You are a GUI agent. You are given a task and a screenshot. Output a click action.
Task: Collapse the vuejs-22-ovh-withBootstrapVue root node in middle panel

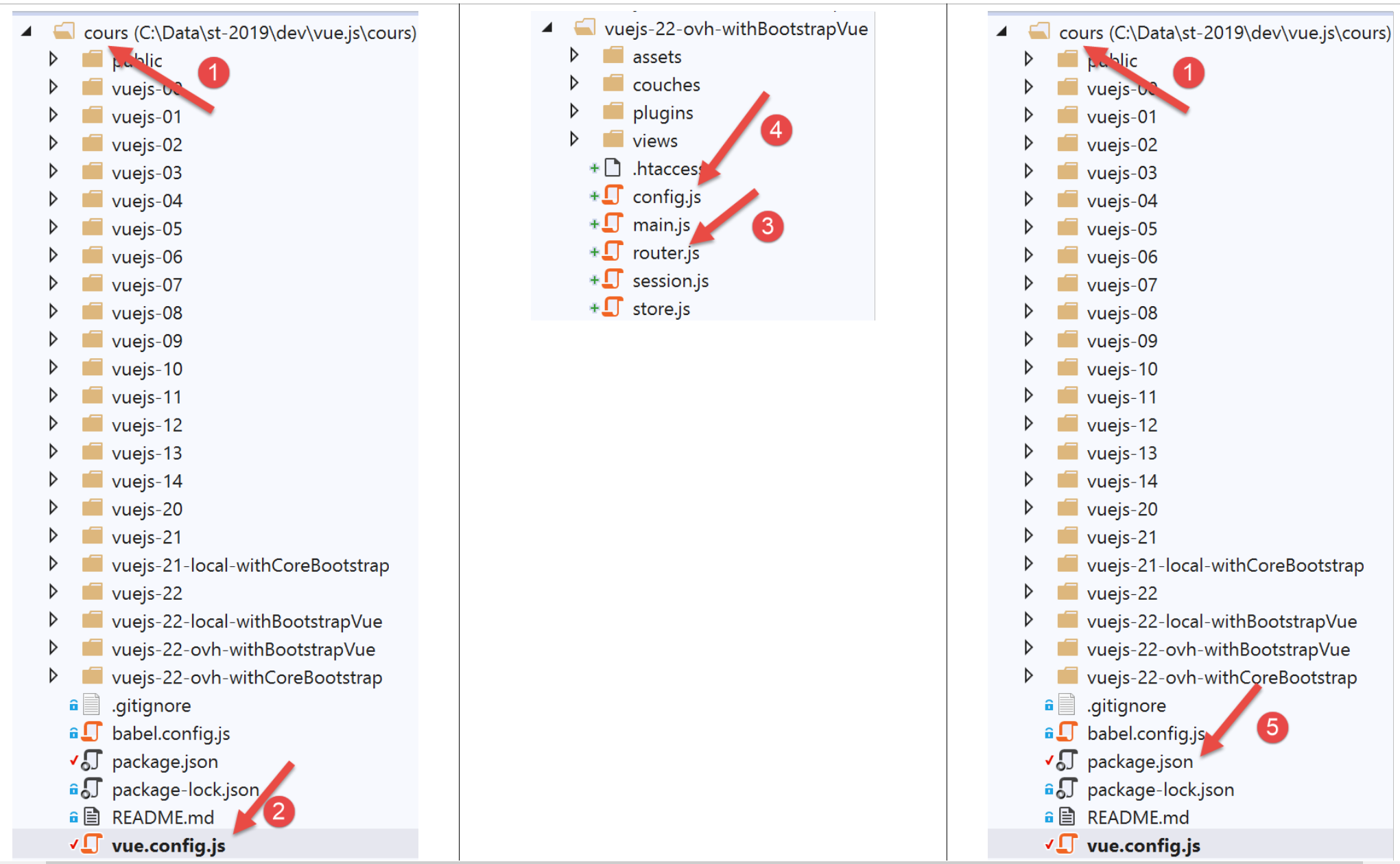click(x=547, y=28)
